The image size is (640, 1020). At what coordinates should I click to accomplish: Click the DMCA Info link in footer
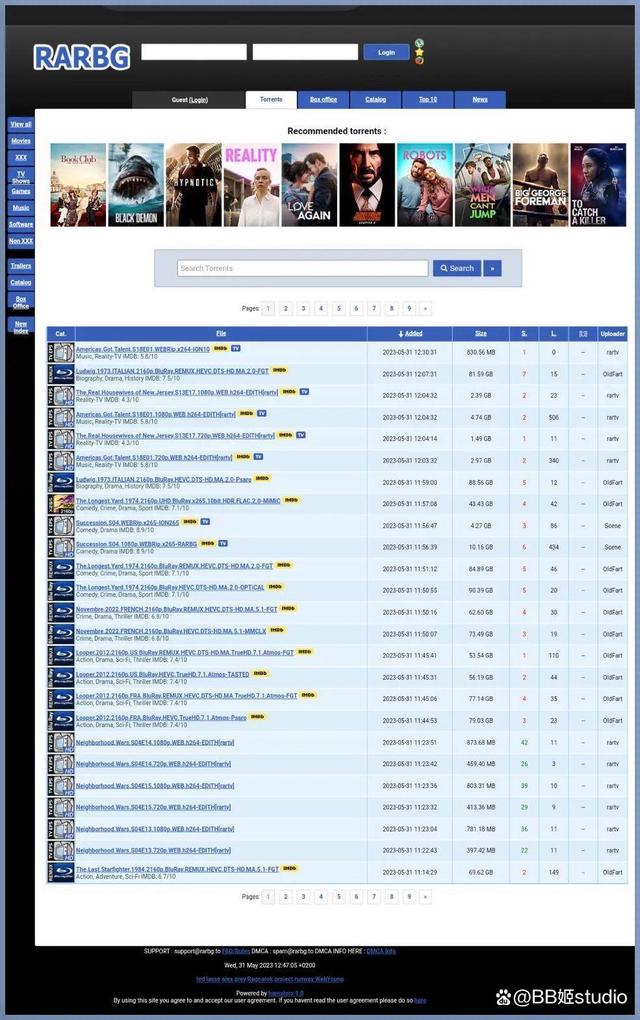coord(380,951)
